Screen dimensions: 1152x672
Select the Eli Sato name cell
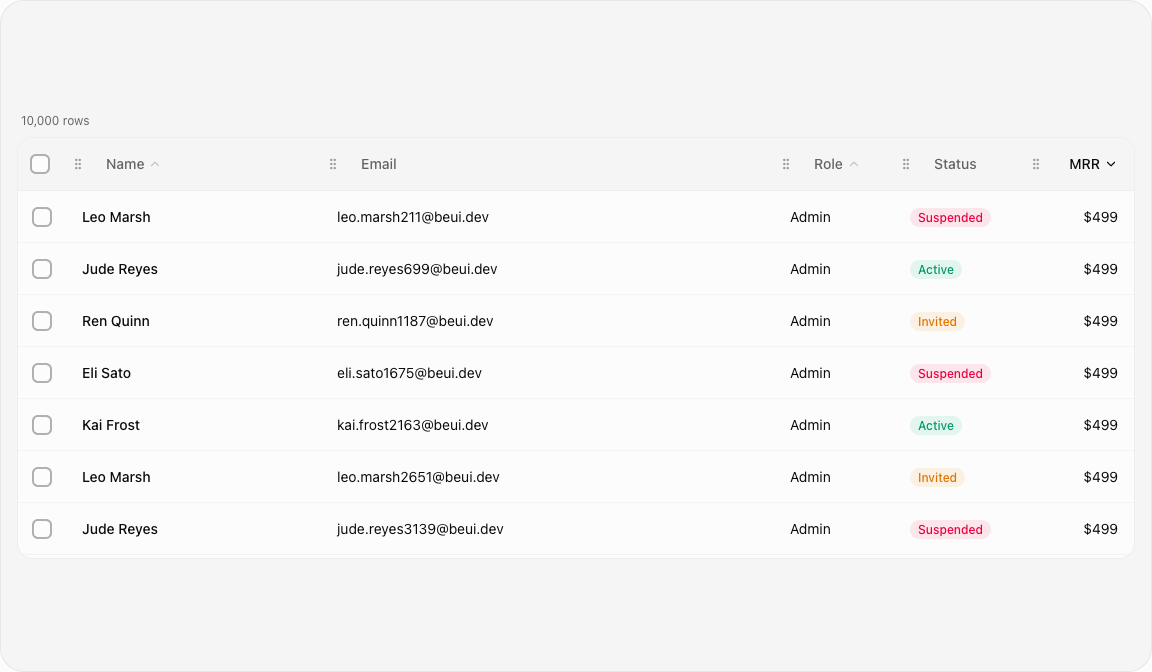[x=107, y=373]
